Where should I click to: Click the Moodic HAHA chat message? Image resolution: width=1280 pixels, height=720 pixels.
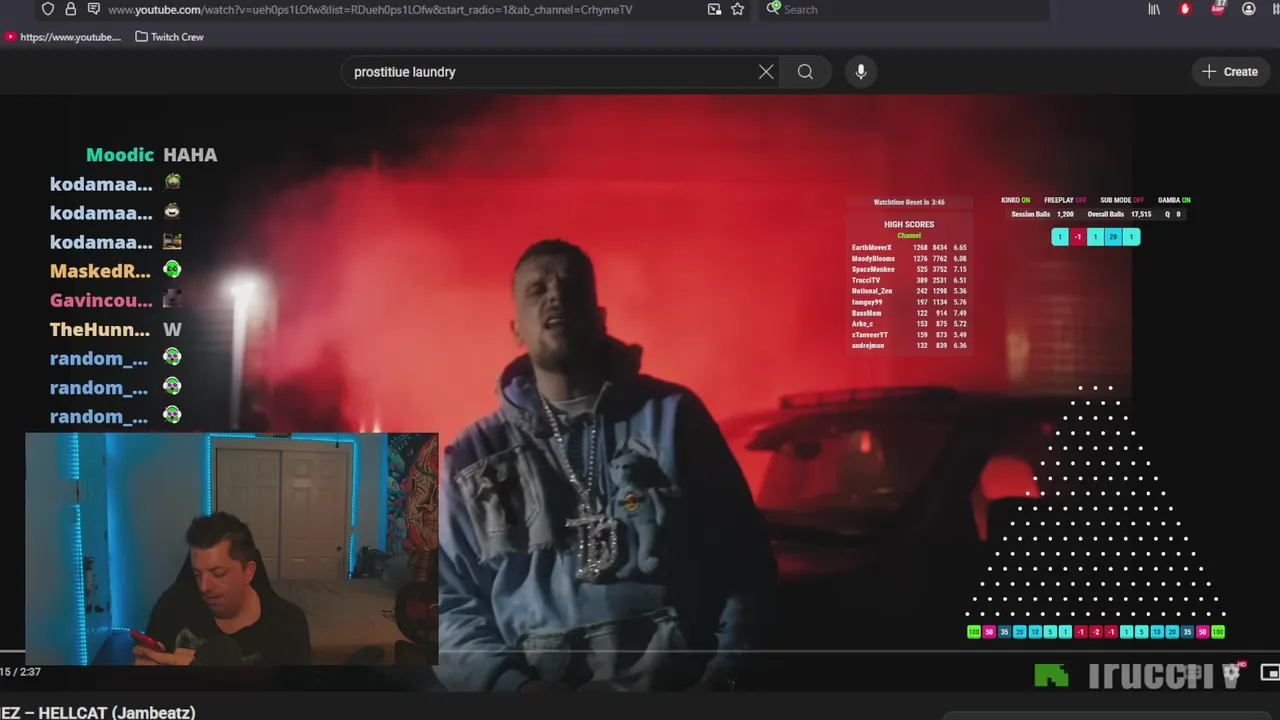(x=151, y=155)
